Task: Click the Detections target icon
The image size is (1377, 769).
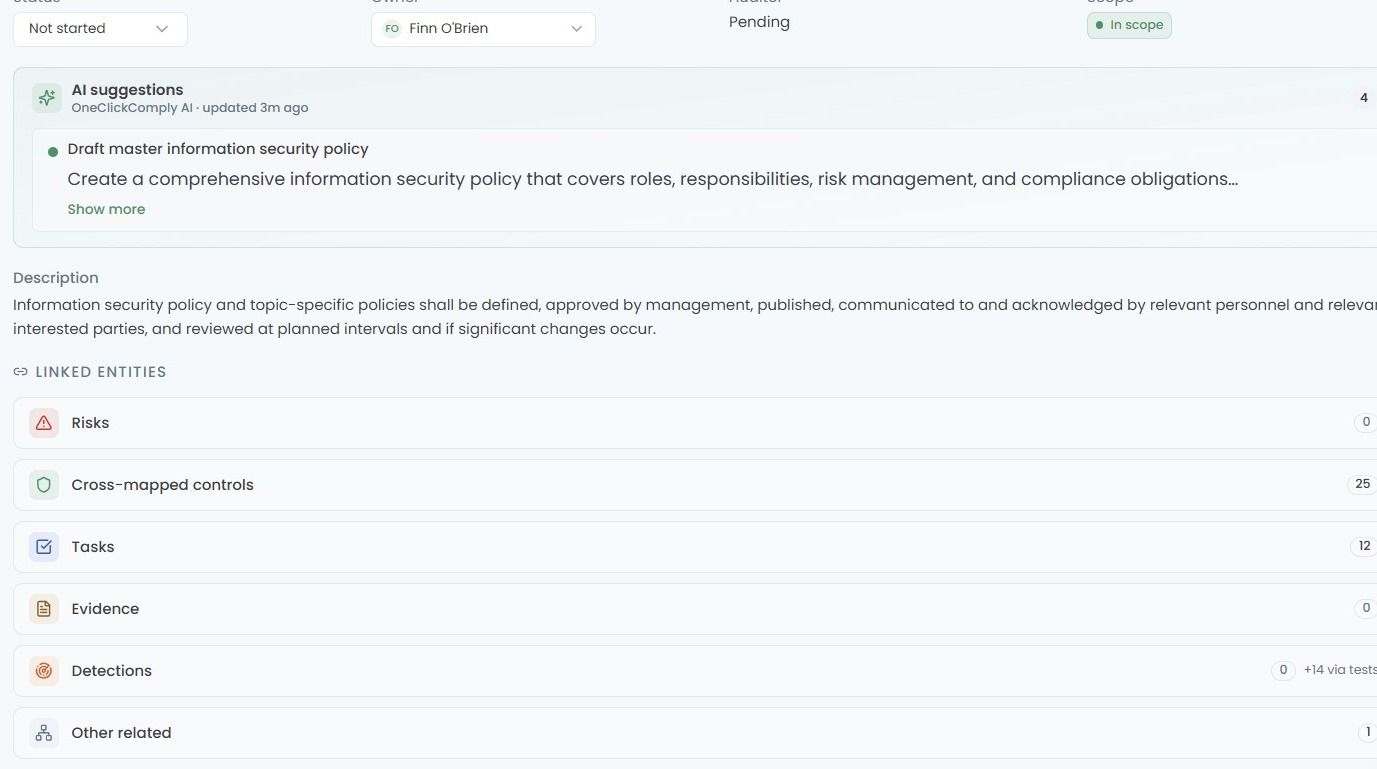Action: pos(44,671)
